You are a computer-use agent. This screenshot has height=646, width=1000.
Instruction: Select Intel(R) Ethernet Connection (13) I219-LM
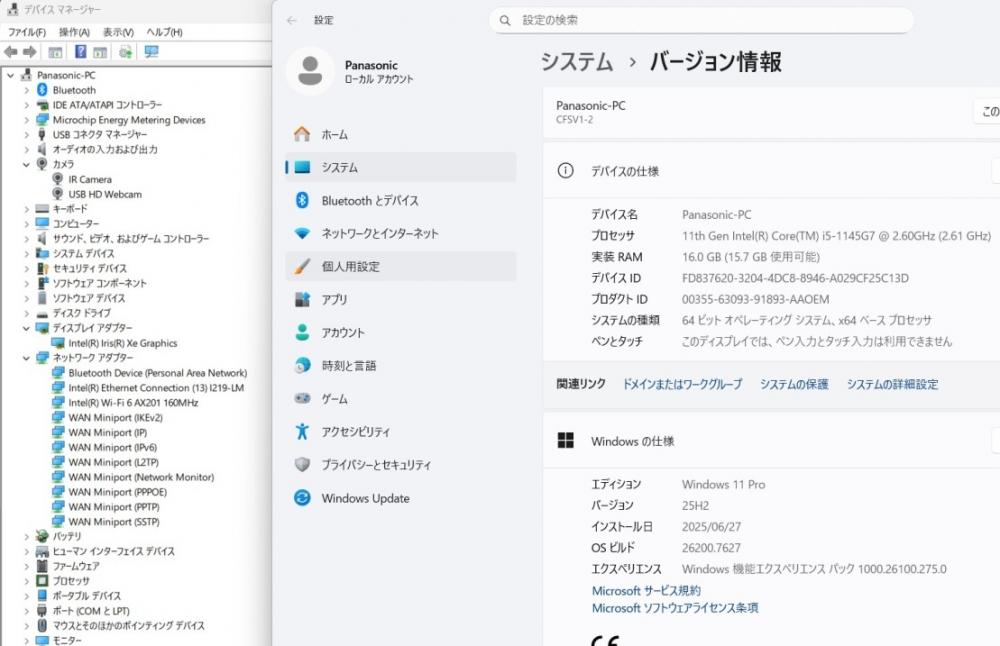(x=156, y=388)
